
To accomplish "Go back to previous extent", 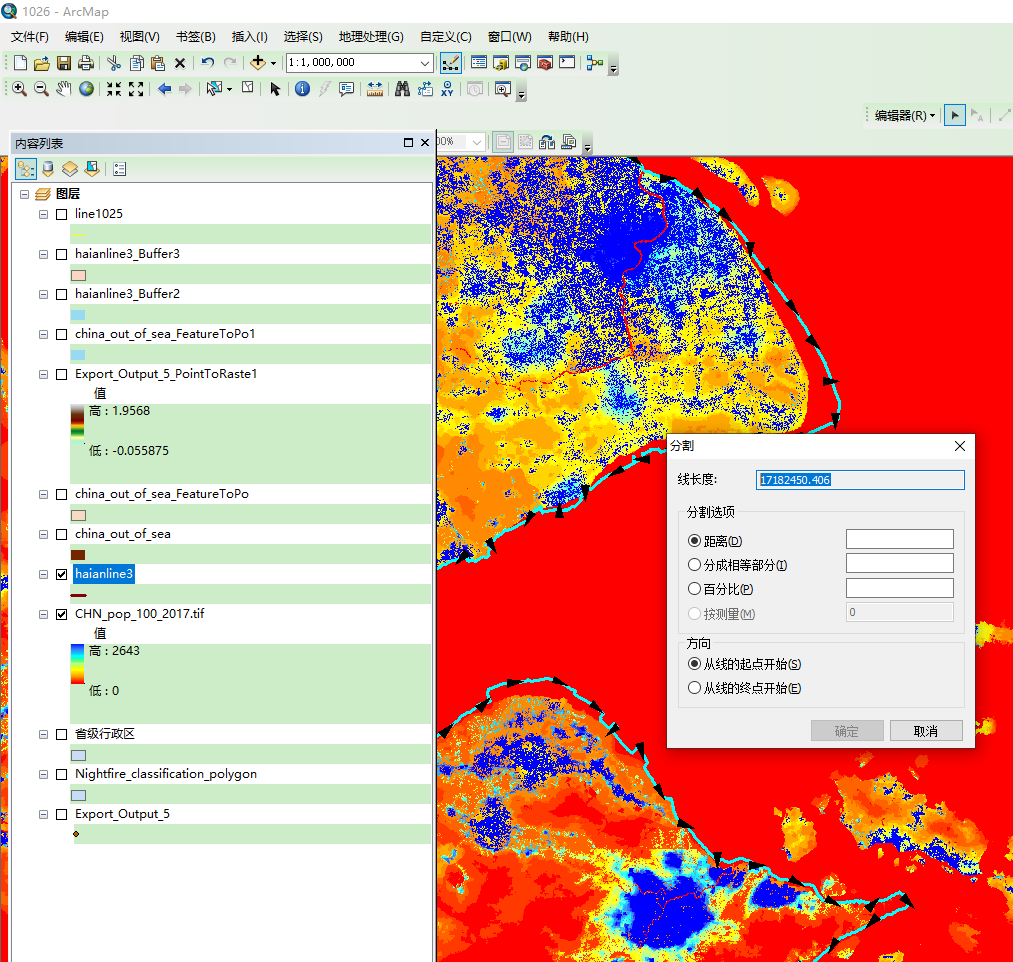I will 164,89.
